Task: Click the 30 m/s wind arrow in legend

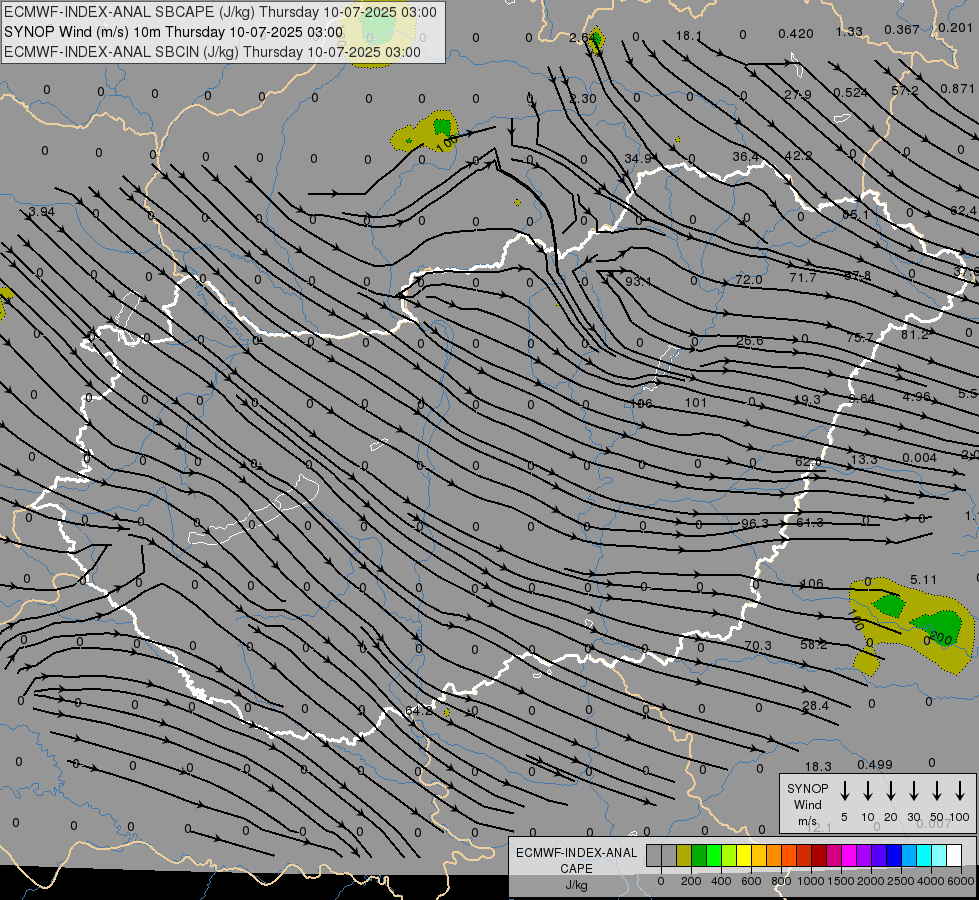Action: 914,791
